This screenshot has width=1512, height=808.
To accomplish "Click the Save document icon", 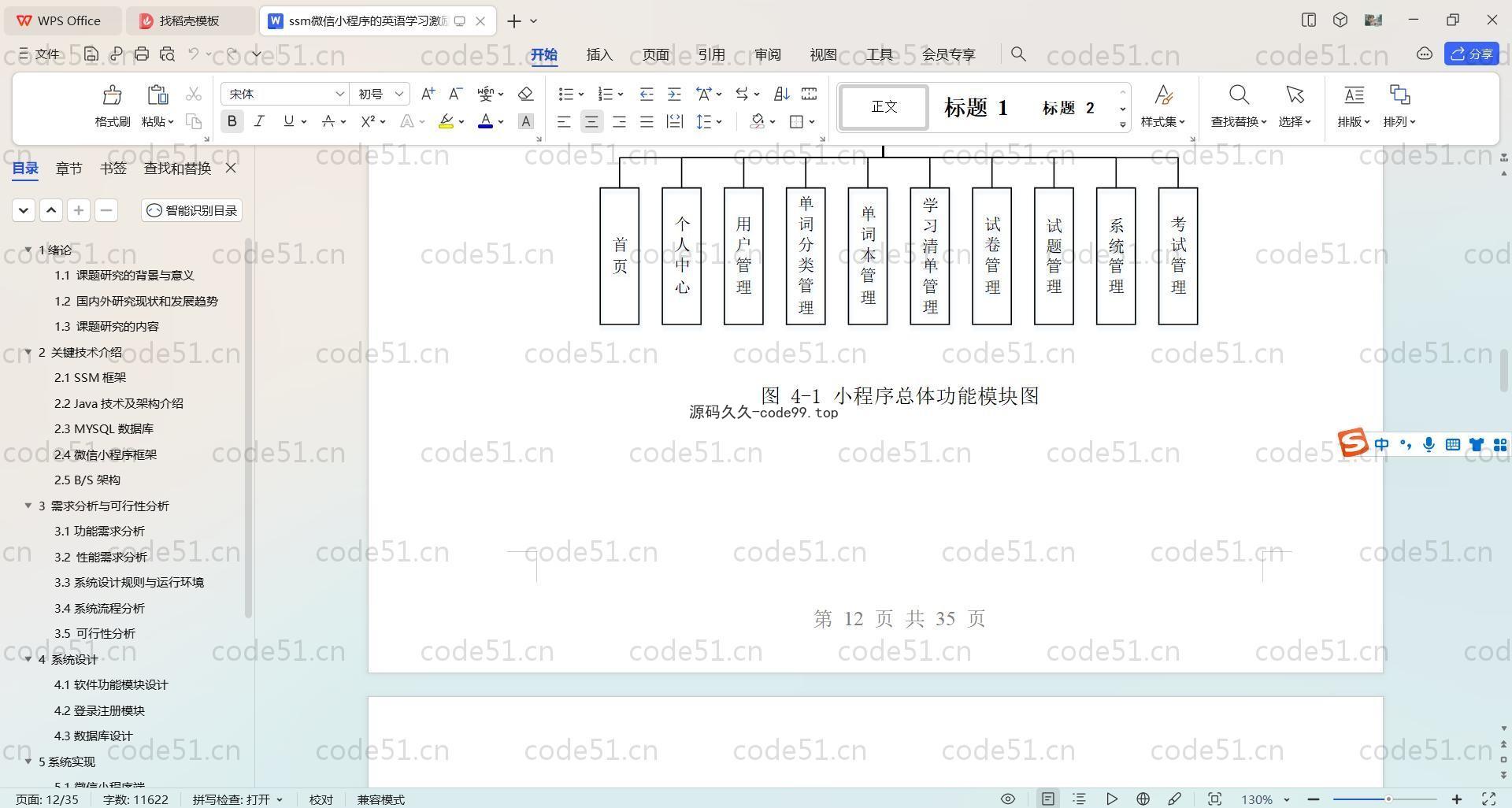I will tap(91, 54).
